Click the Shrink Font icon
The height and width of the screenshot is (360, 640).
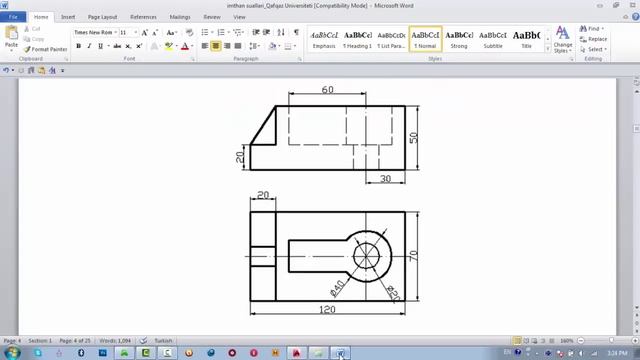[155, 32]
